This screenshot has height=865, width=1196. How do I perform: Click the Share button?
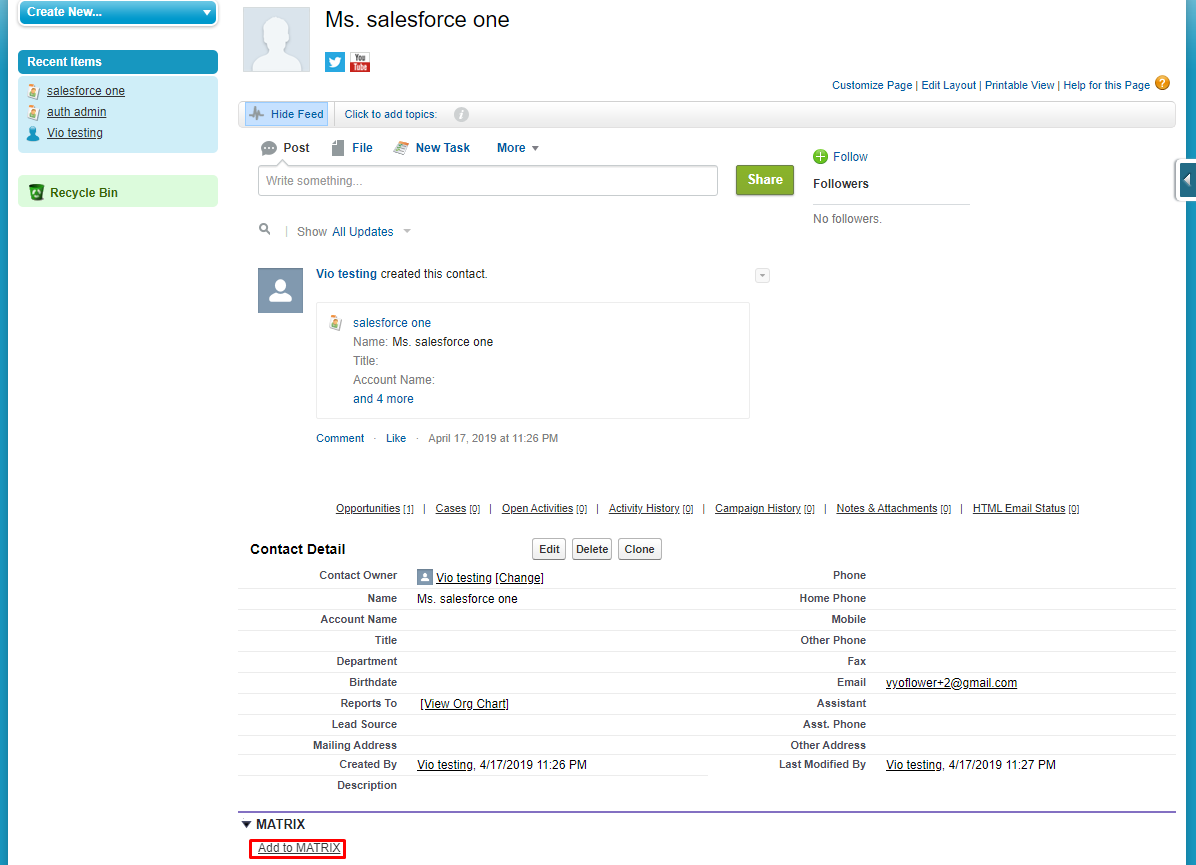pyautogui.click(x=764, y=180)
